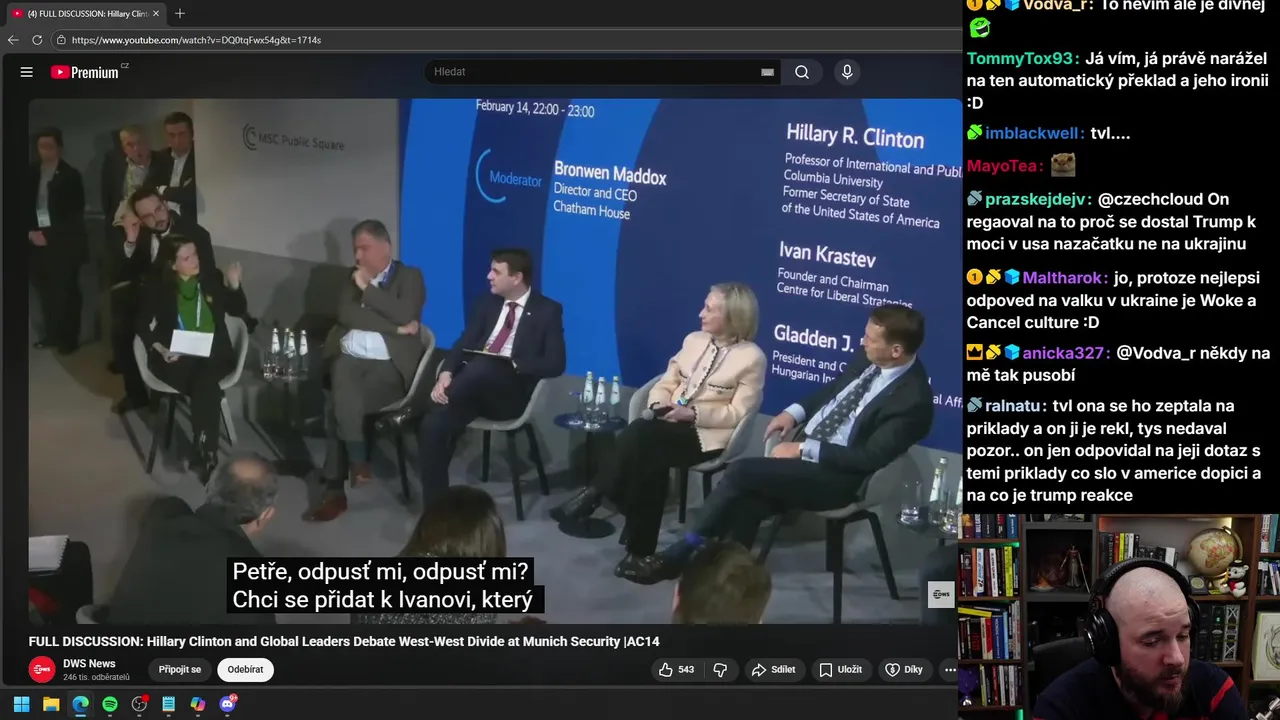
Task: Click the DWS watermark in video corner
Action: (x=941, y=594)
